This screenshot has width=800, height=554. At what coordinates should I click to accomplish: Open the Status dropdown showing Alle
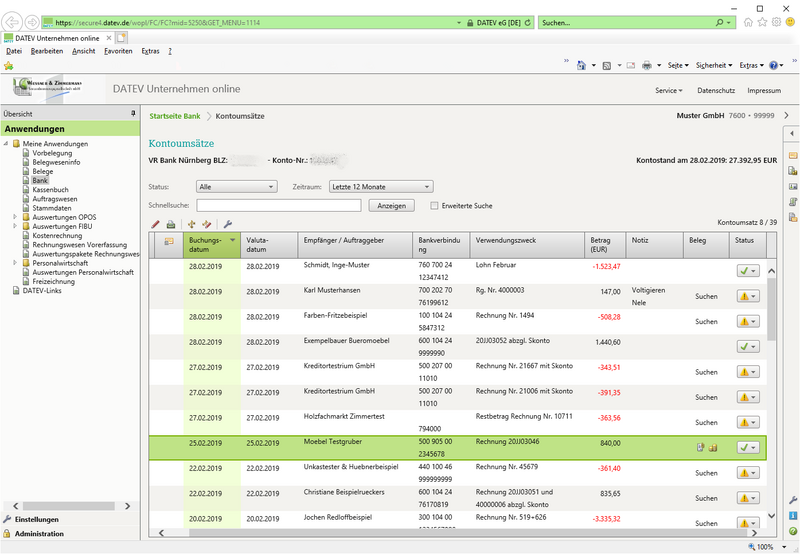[x=237, y=187]
